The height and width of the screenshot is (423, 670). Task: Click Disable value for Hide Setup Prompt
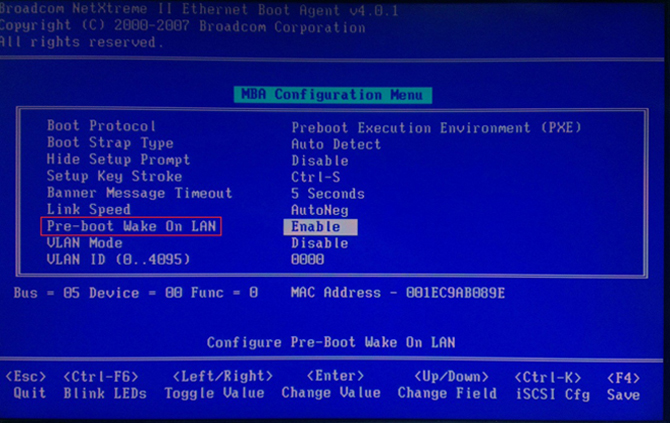click(x=320, y=161)
